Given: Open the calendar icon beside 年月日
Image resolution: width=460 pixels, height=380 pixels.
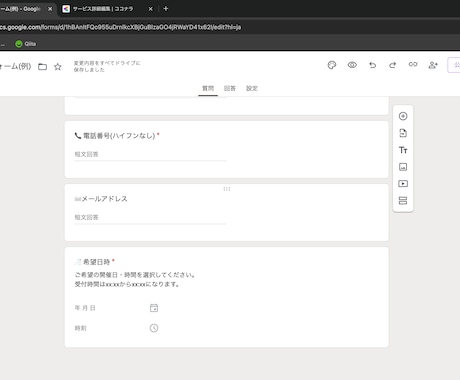Looking at the screenshot, I should pyautogui.click(x=154, y=308).
